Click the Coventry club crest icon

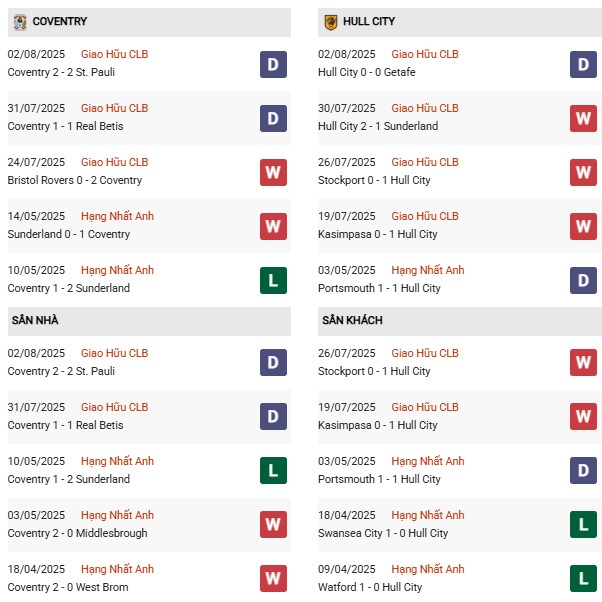tap(20, 22)
